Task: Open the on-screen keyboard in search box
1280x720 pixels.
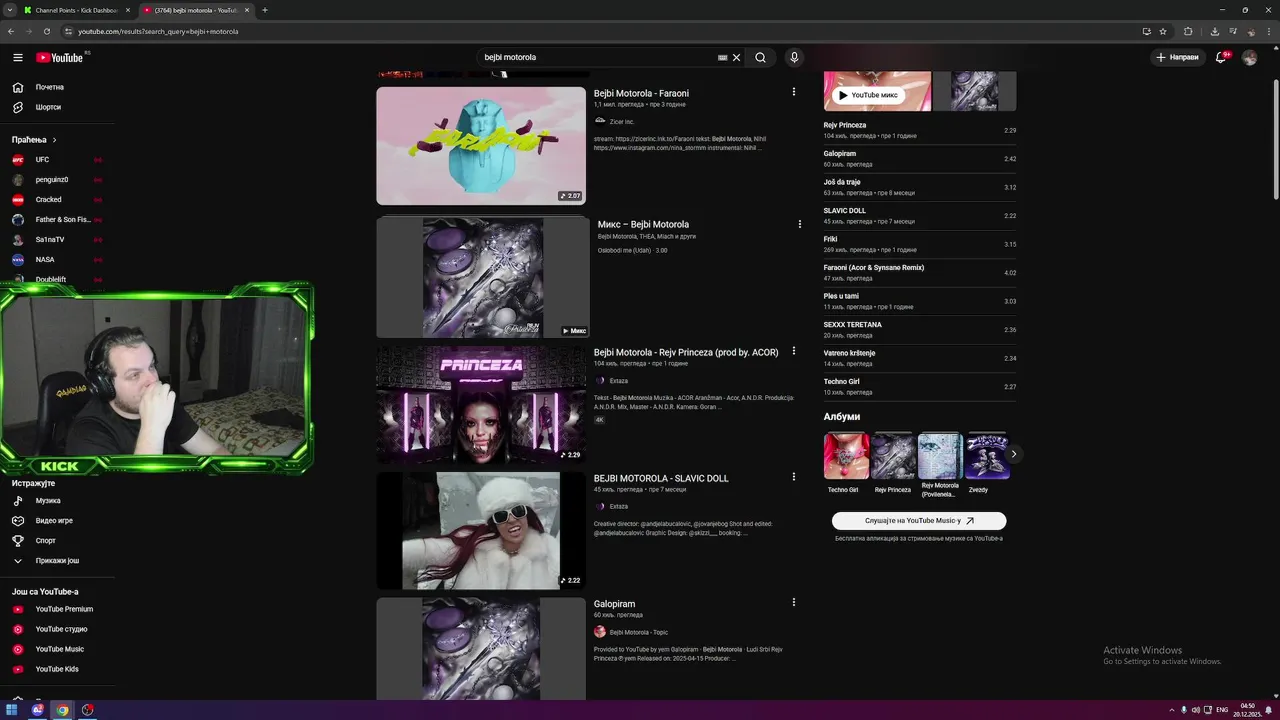Action: pos(722,57)
